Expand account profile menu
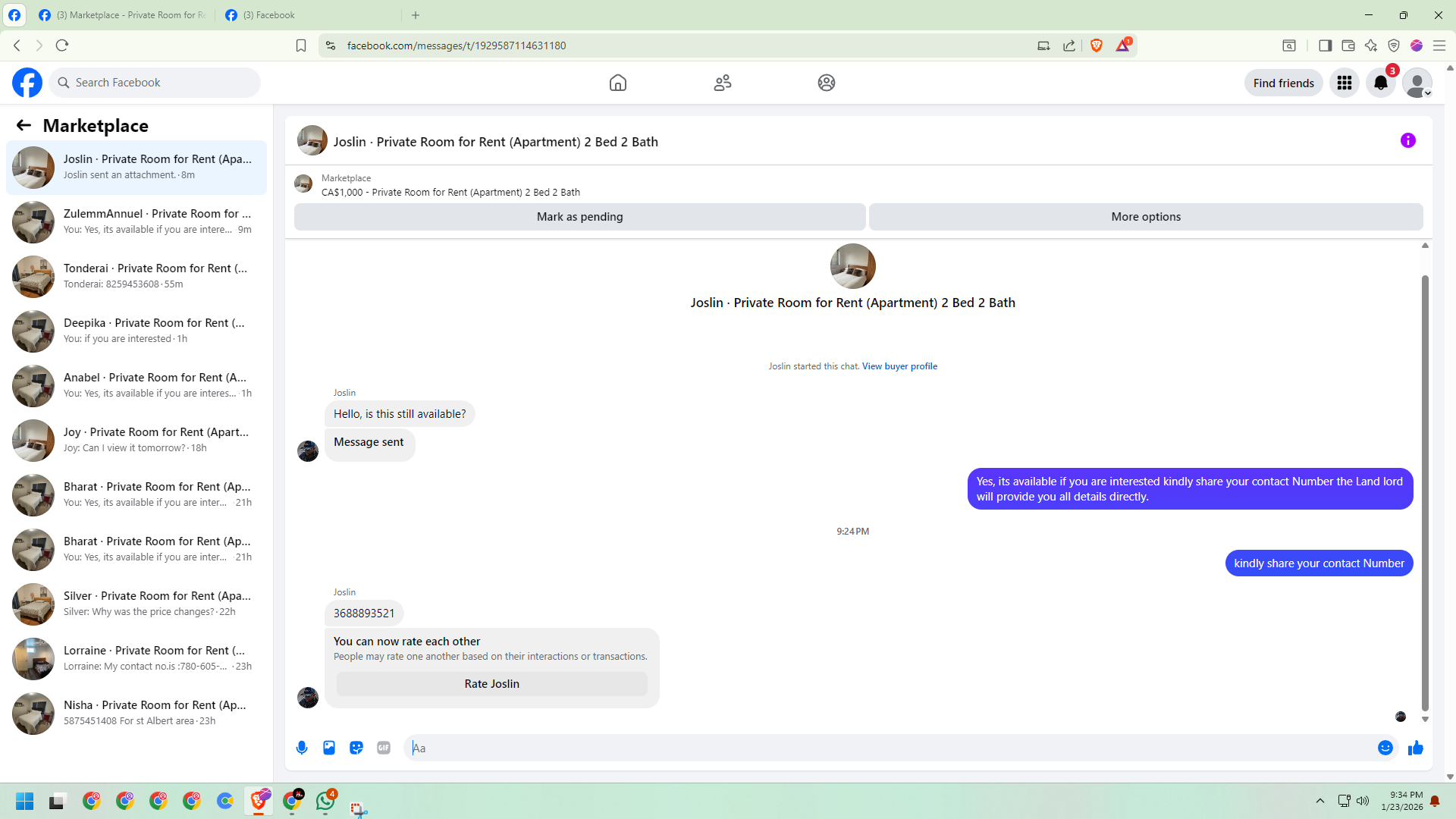Screen dimensions: 1456x819 (1417, 83)
